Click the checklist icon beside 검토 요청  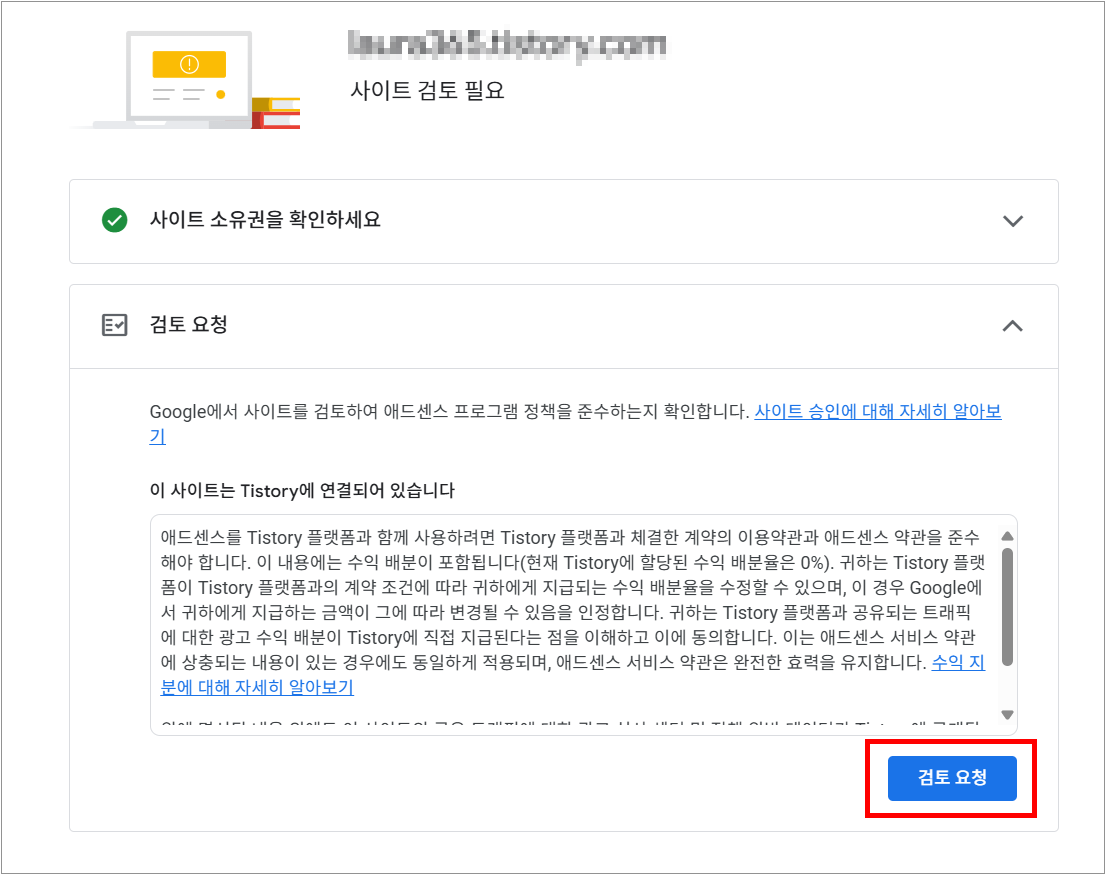tap(115, 325)
